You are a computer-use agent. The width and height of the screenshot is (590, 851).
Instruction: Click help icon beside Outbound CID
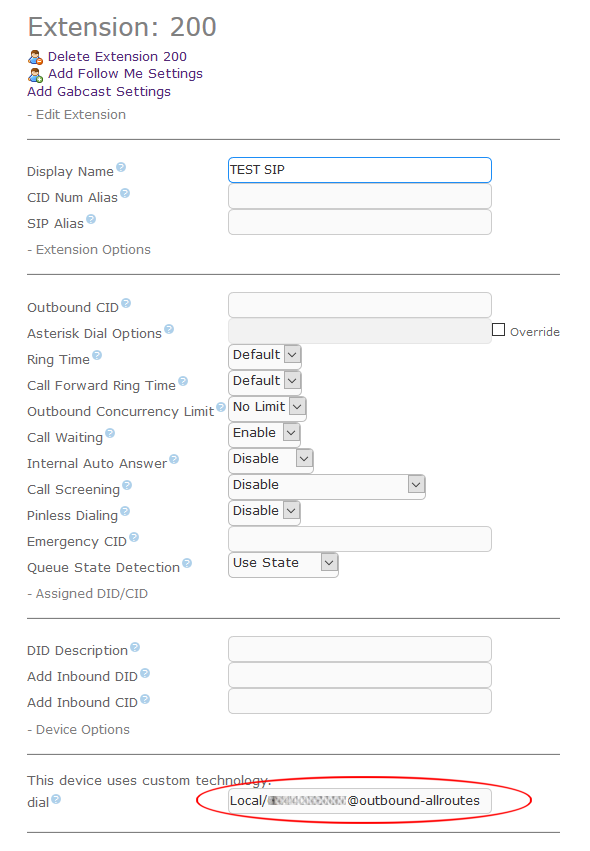(126, 303)
